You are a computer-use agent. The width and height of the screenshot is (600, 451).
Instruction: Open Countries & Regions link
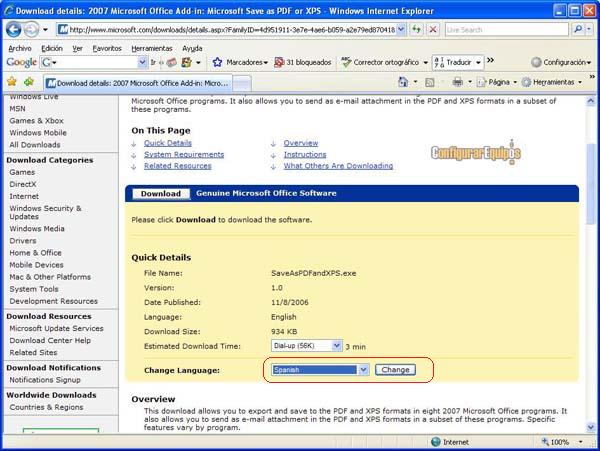click(x=46, y=407)
